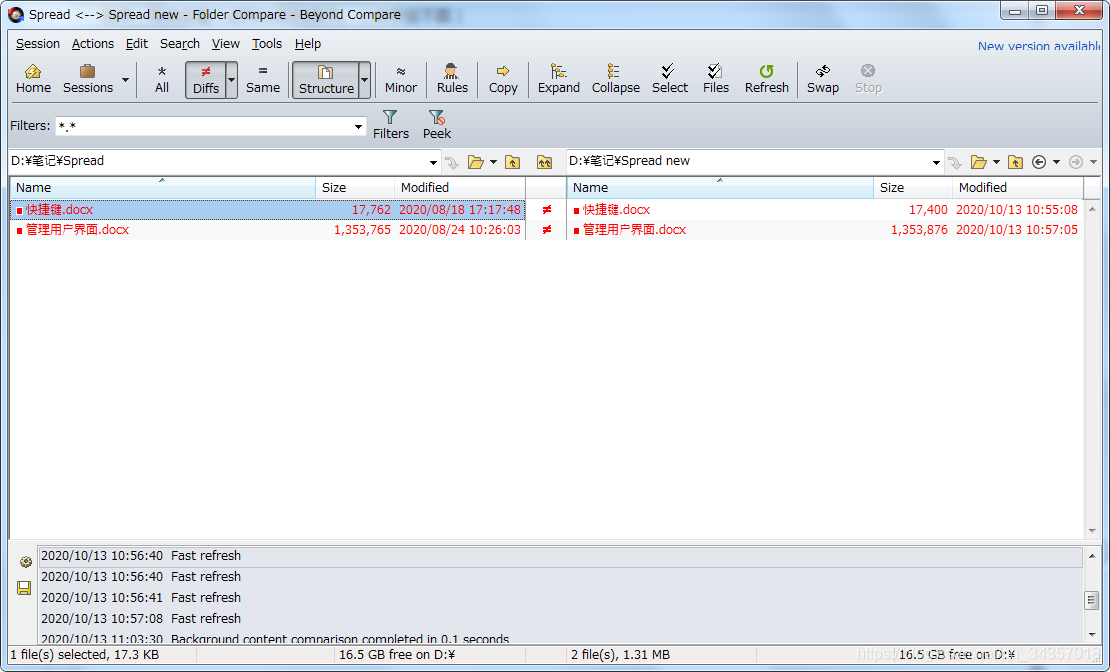The height and width of the screenshot is (672, 1110).
Task: Click the Copy toolbar button
Action: click(x=503, y=79)
